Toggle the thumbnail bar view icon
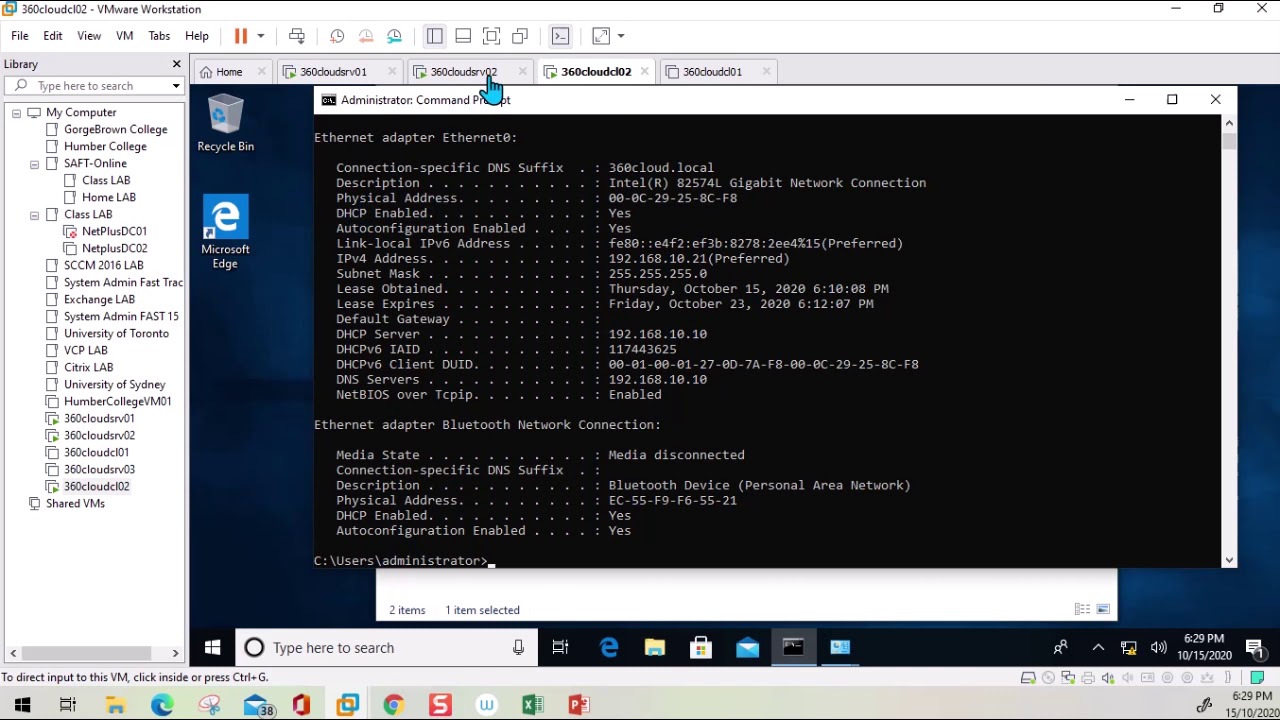 (463, 36)
